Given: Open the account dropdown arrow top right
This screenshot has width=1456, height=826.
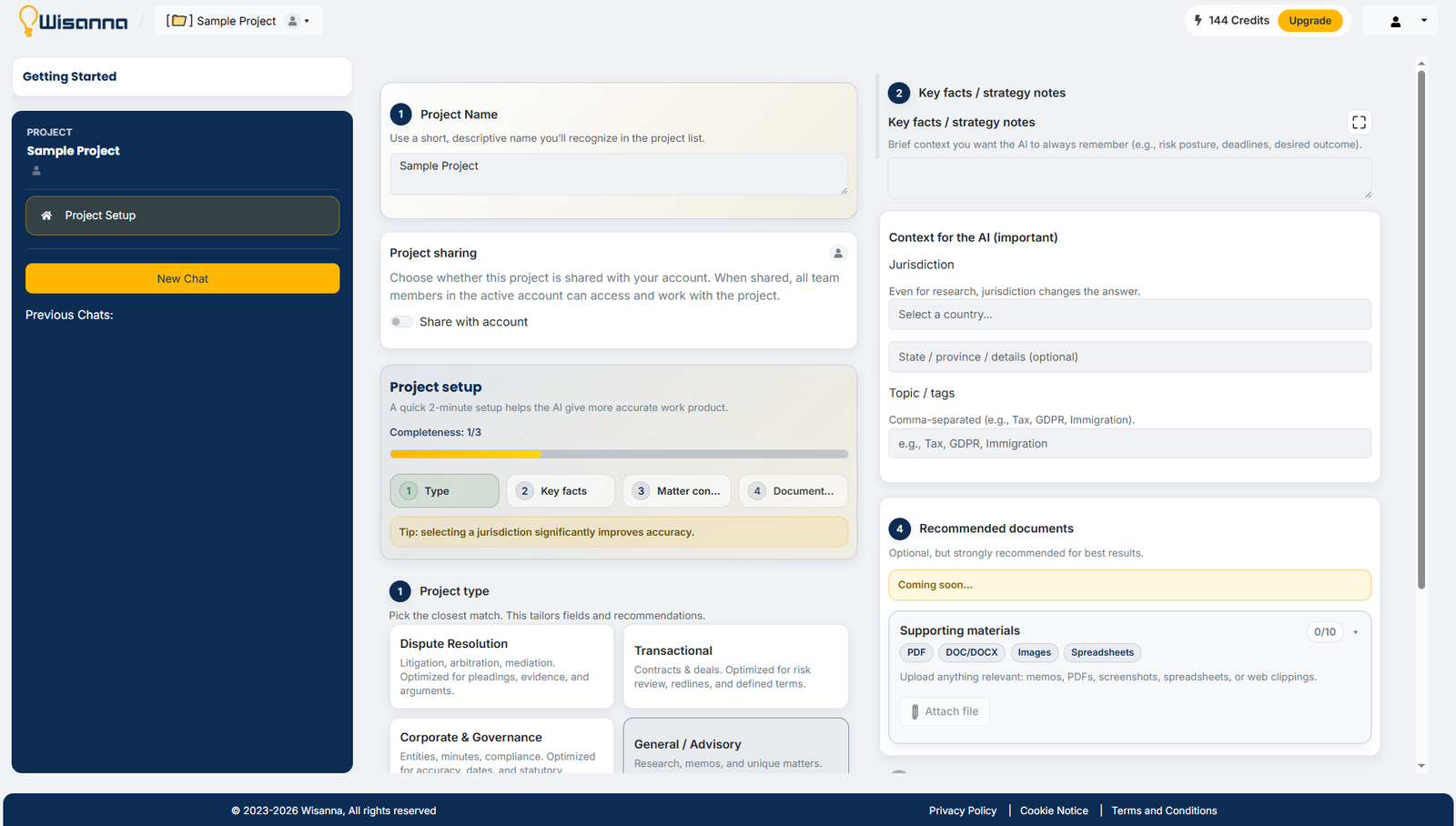Looking at the screenshot, I should pos(1424,20).
